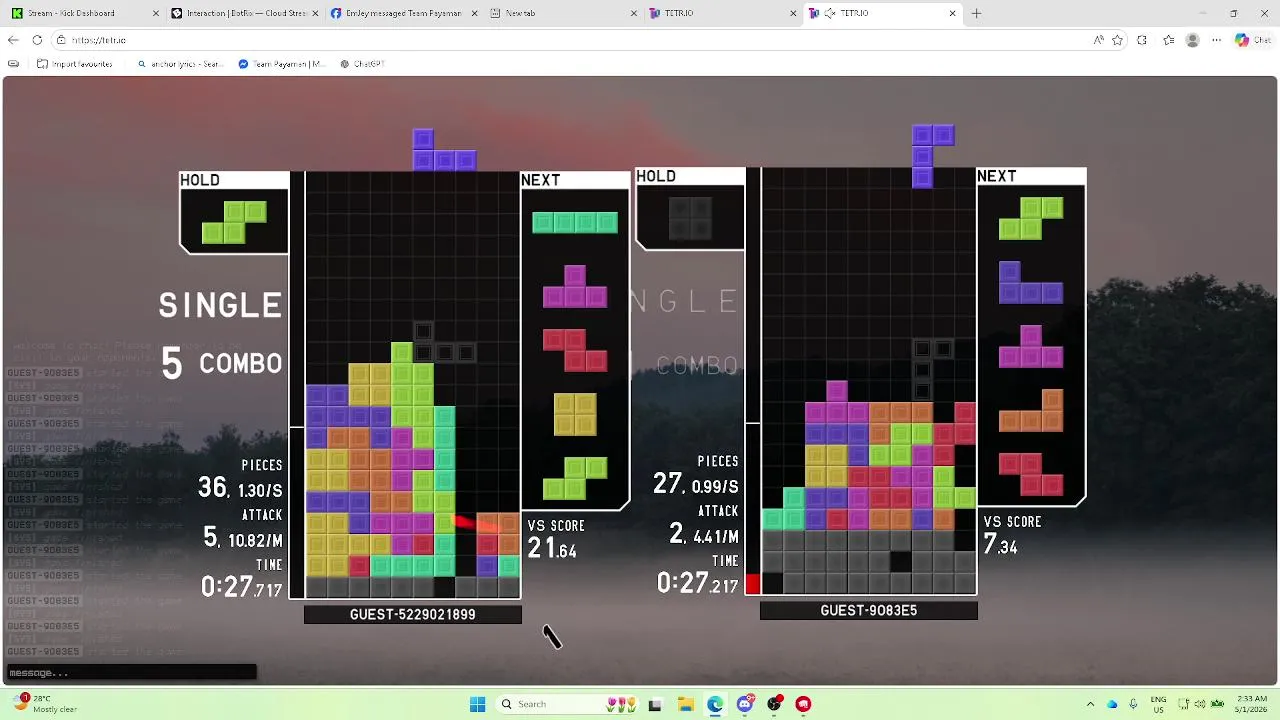The height and width of the screenshot is (720, 1280).
Task: Switch to Interaction Botrix Cloud Stream tab
Action: point(243,13)
